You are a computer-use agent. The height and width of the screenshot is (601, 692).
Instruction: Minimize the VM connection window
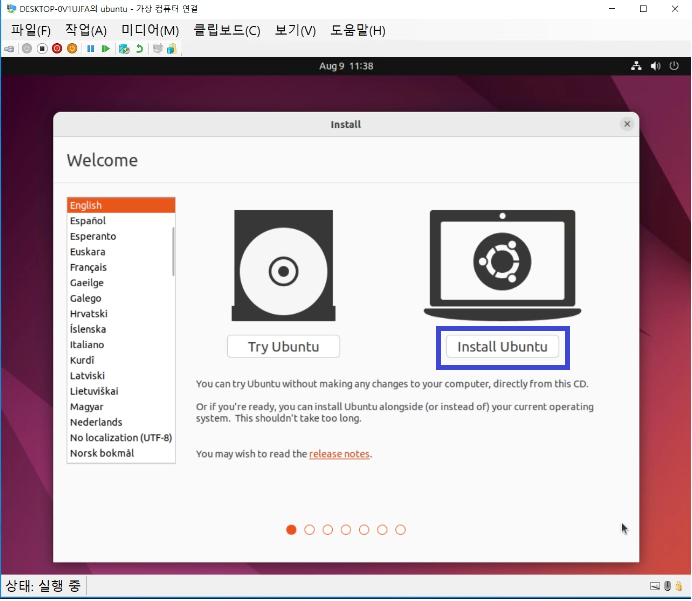[x=612, y=8]
